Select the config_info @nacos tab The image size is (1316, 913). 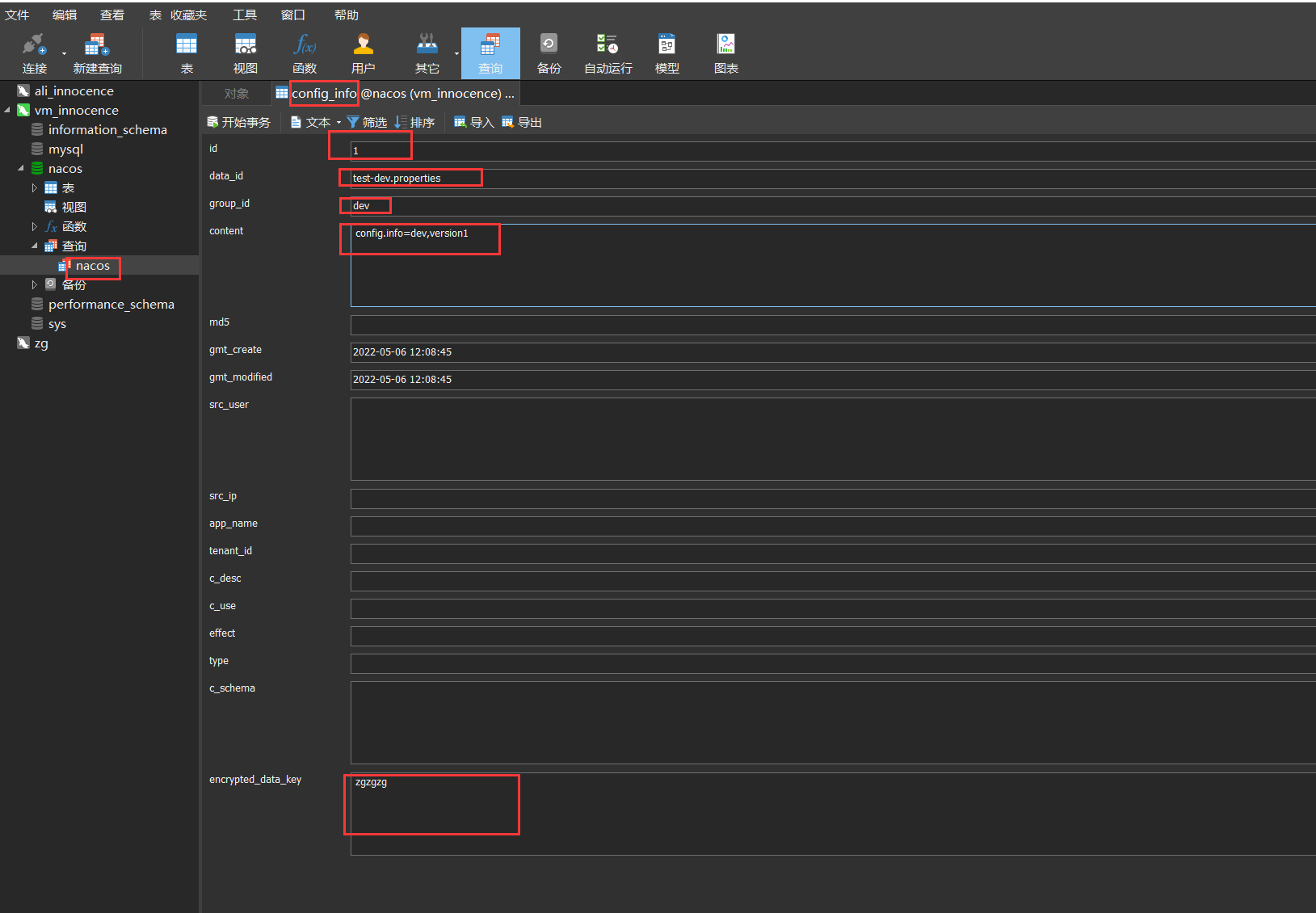pyautogui.click(x=395, y=94)
